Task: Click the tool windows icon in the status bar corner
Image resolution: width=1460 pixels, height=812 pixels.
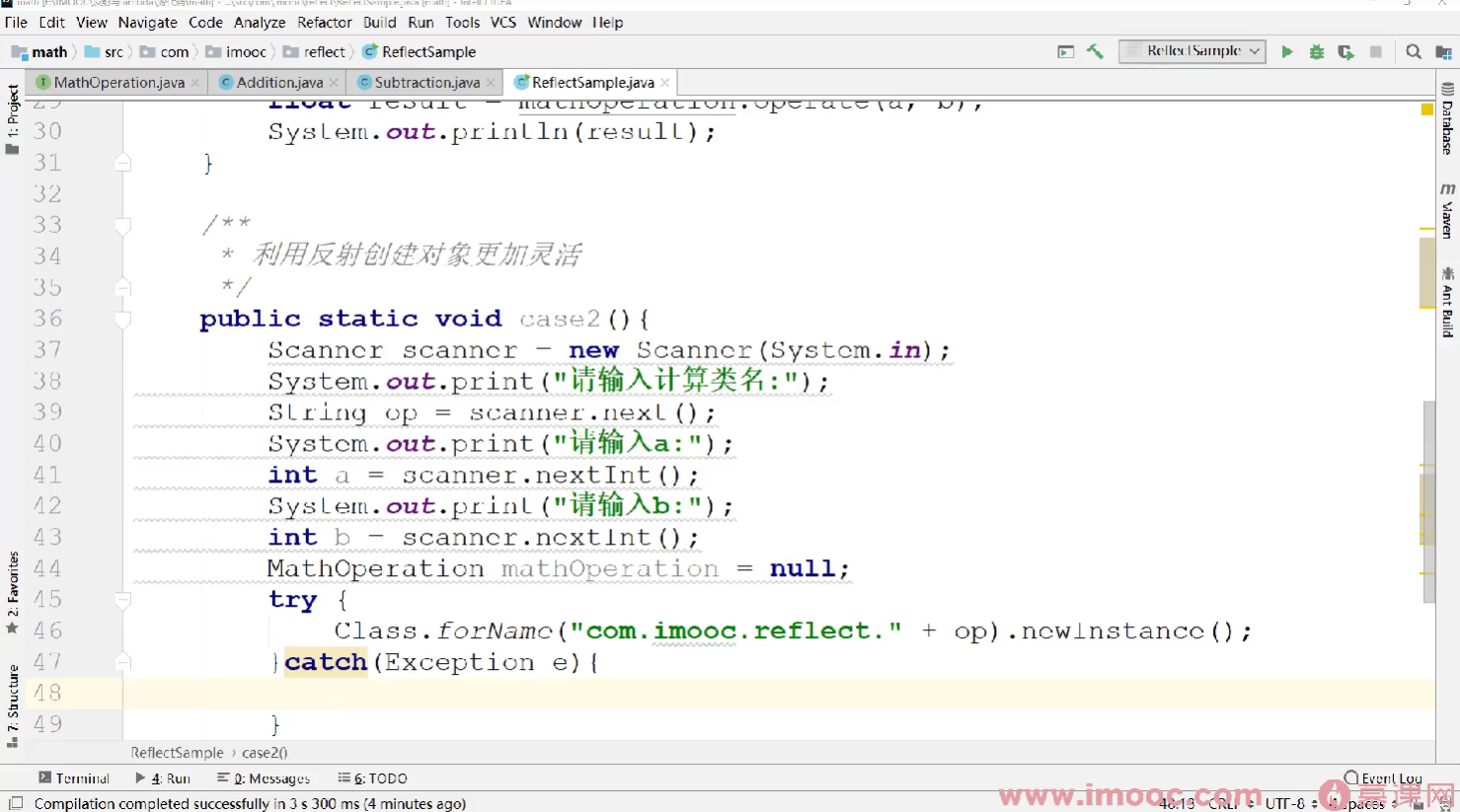Action: pyautogui.click(x=16, y=803)
